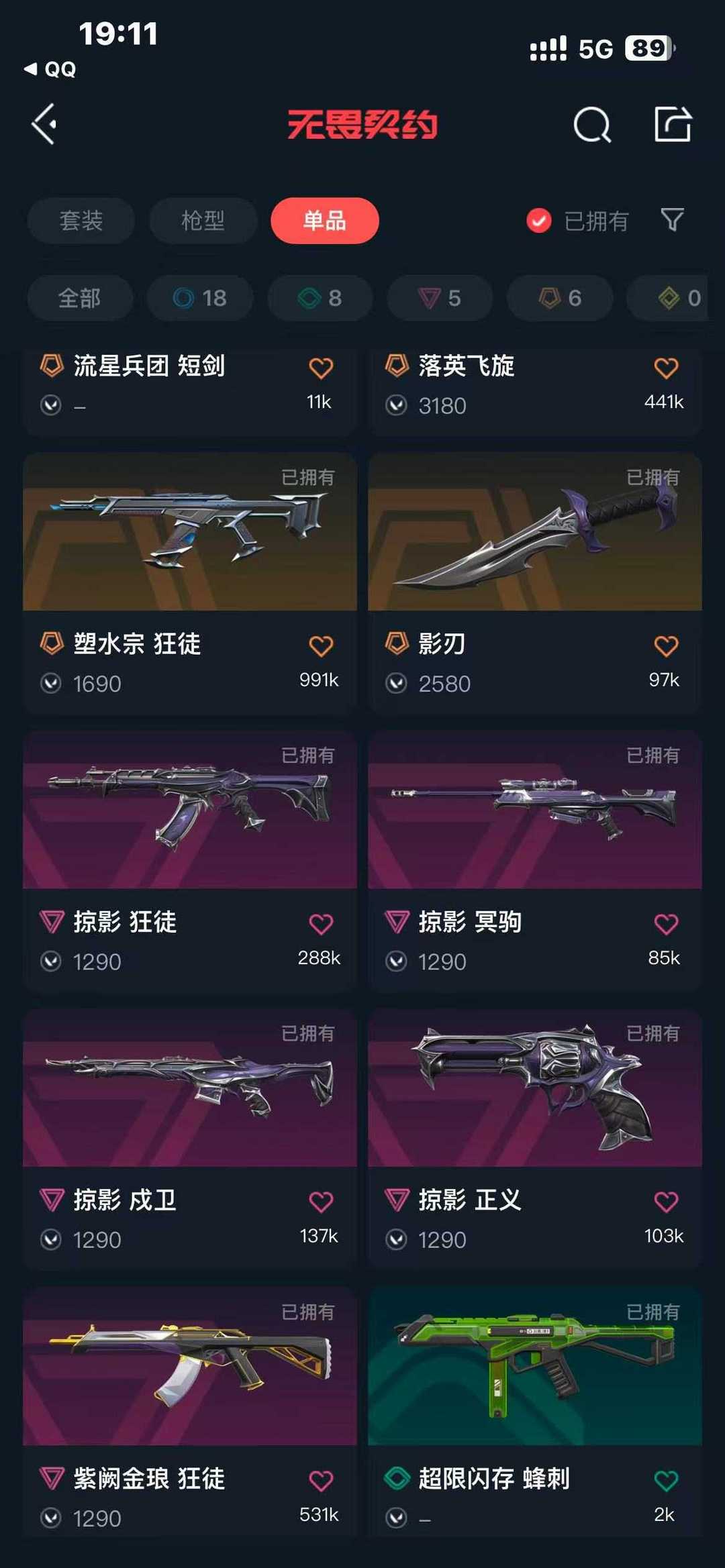Like the 影刃 knife heart icon
725x1568 pixels.
(666, 645)
